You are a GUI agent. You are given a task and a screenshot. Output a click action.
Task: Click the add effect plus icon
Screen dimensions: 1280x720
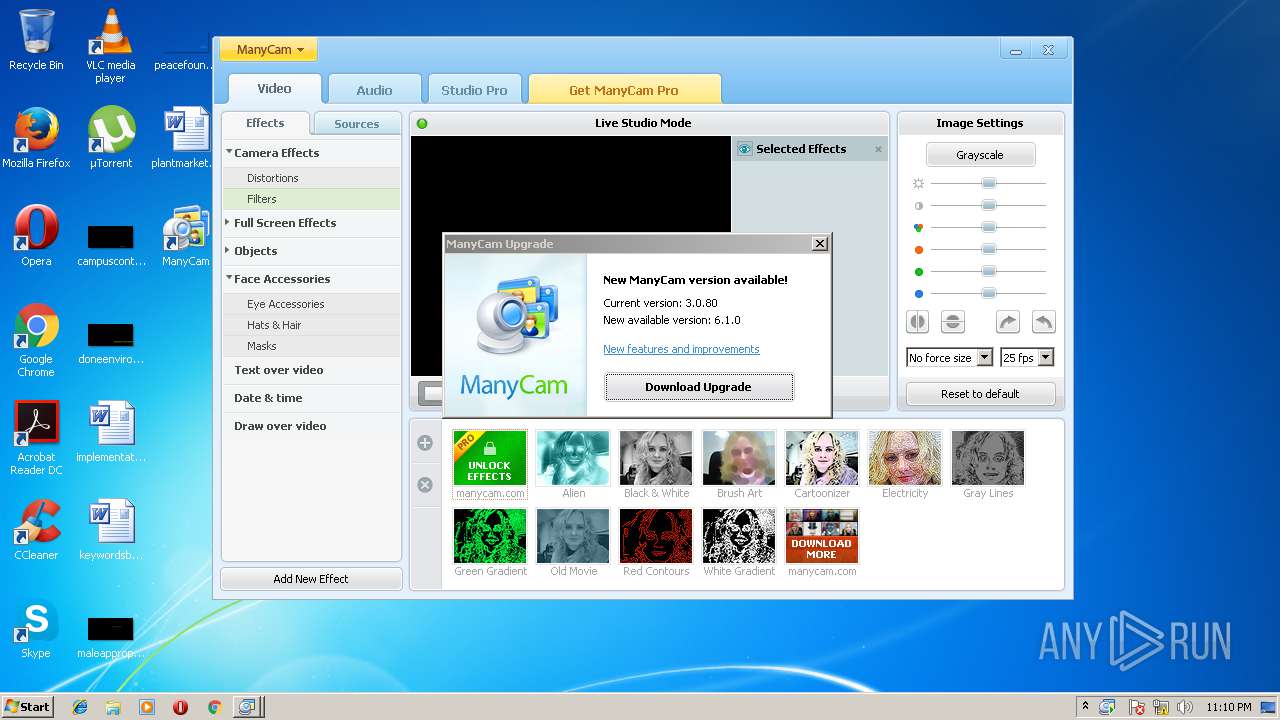pos(425,443)
